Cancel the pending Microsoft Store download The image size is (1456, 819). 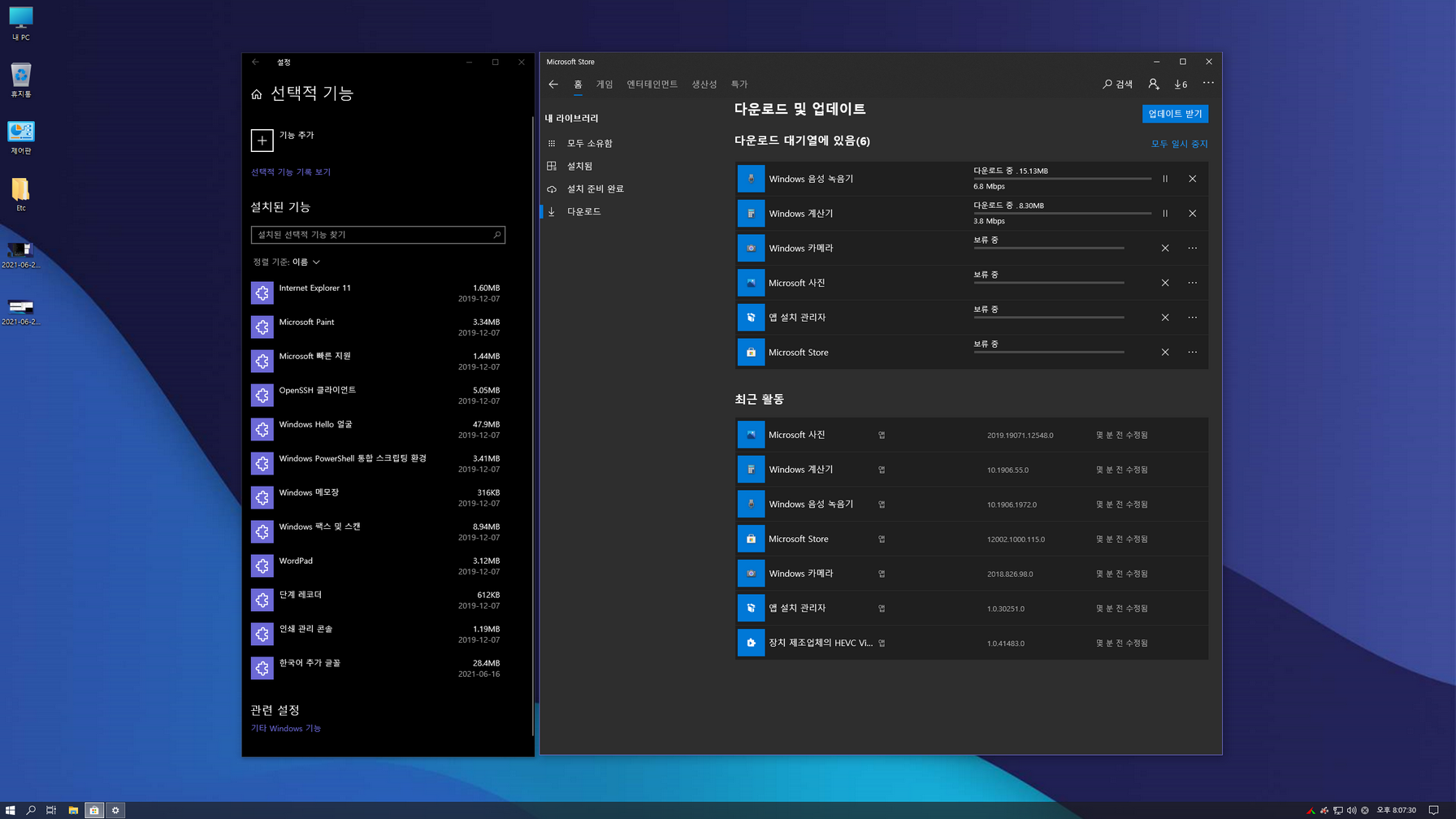point(1165,352)
